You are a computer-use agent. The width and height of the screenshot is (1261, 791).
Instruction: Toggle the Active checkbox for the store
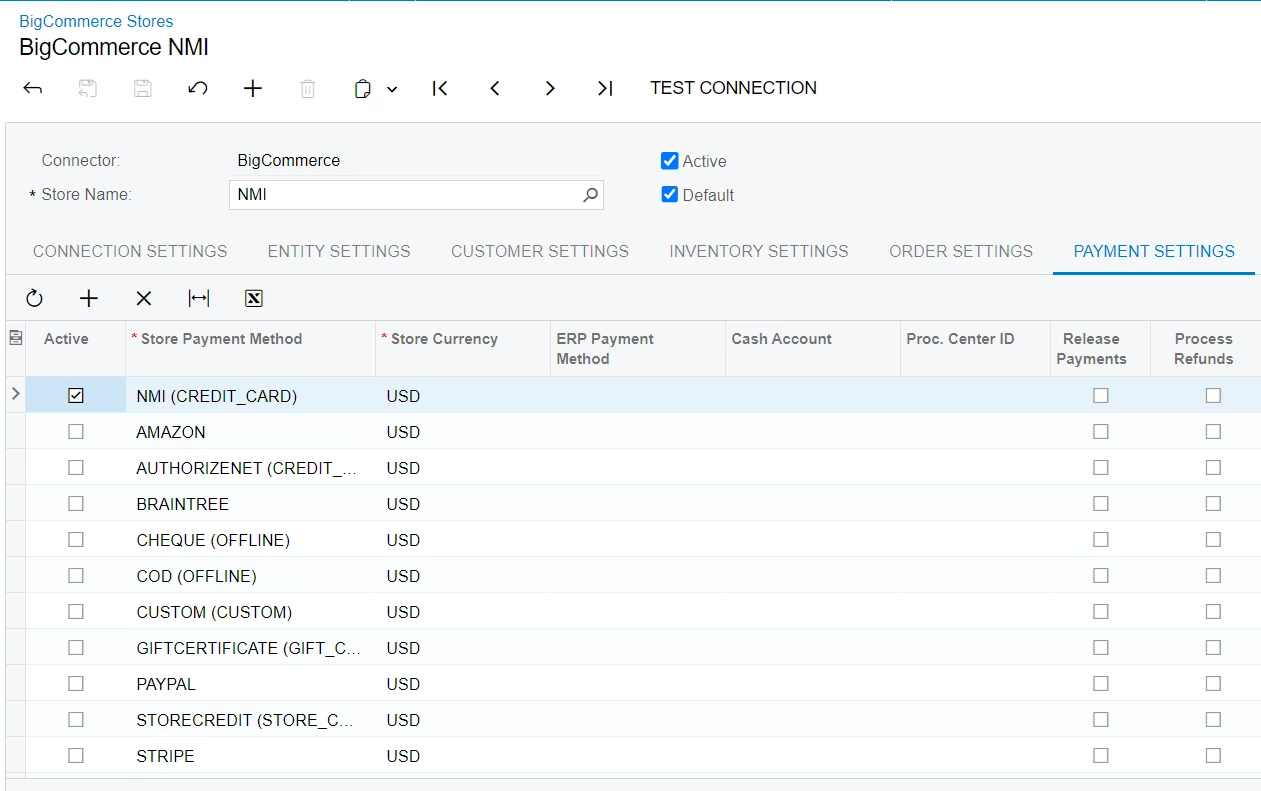[x=670, y=161]
